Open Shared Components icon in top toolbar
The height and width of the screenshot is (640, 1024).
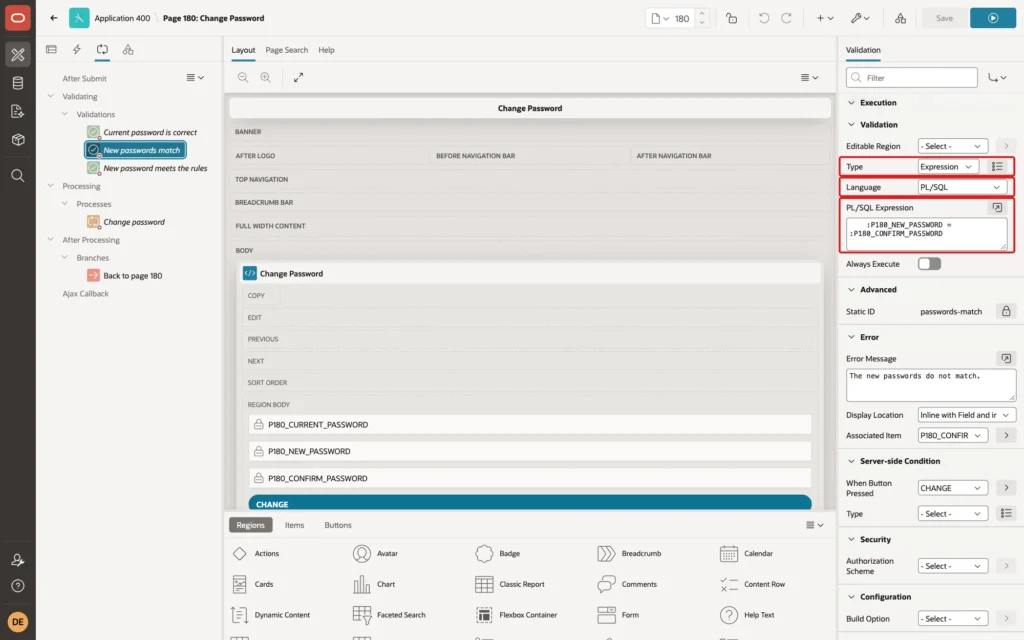click(x=901, y=18)
